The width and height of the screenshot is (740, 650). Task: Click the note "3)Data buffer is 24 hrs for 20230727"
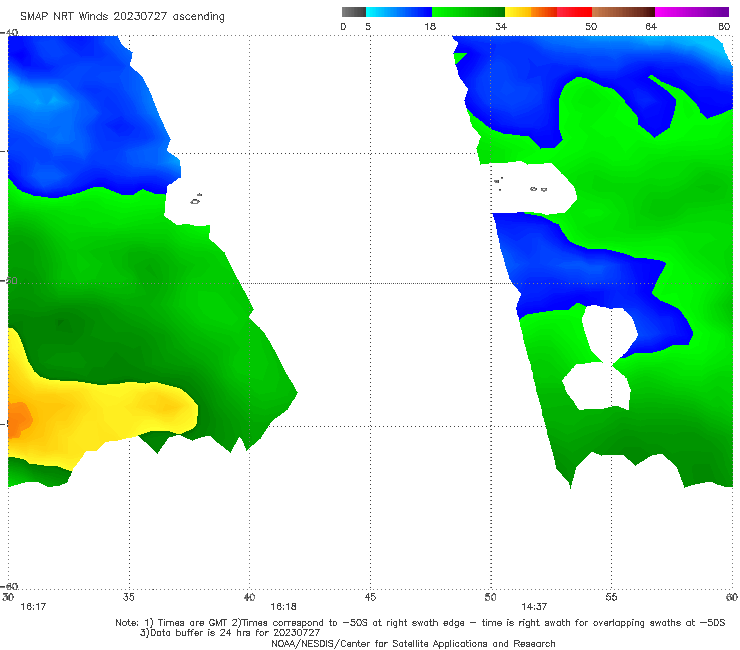[230, 633]
